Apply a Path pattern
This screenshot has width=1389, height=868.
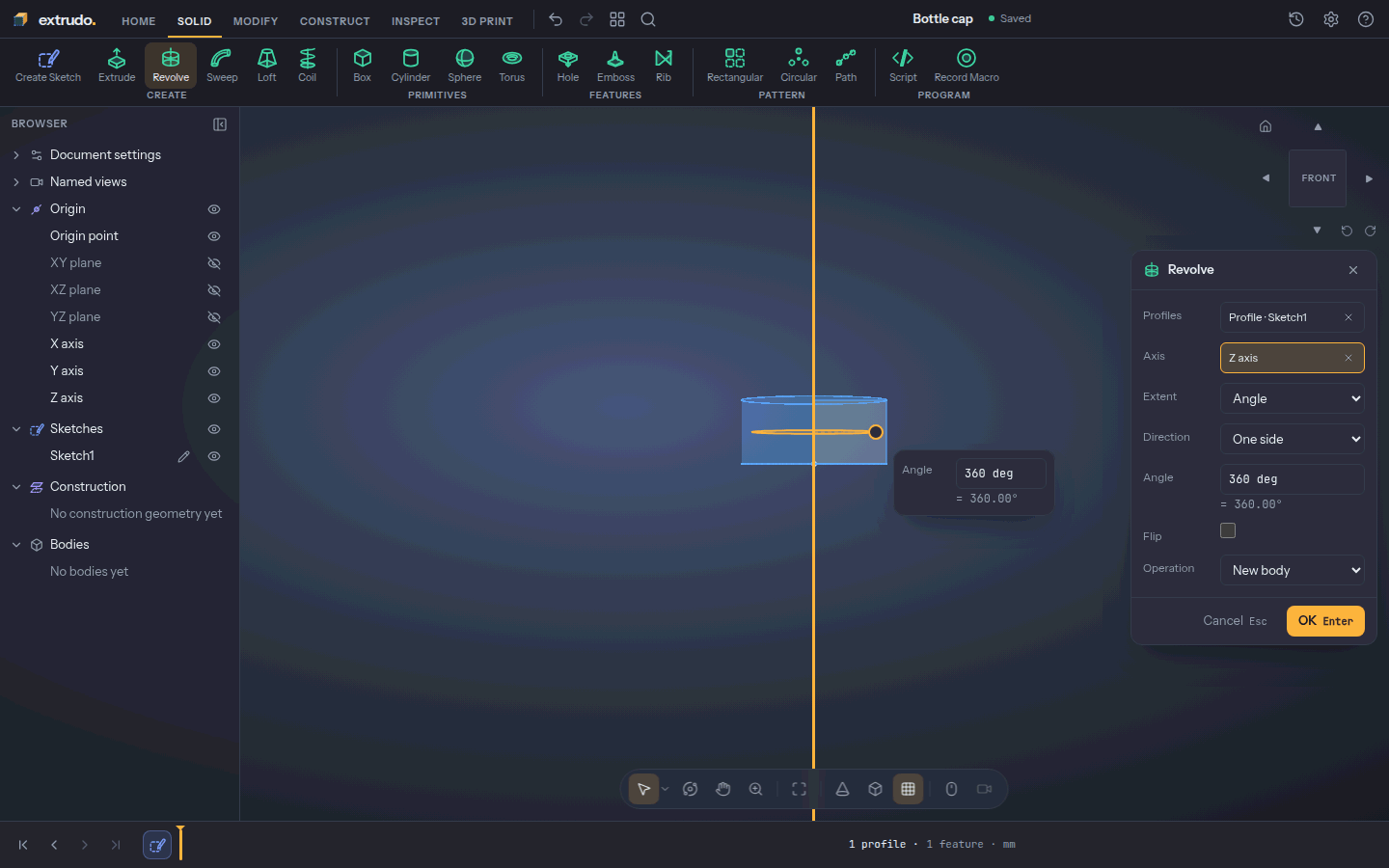(x=846, y=66)
